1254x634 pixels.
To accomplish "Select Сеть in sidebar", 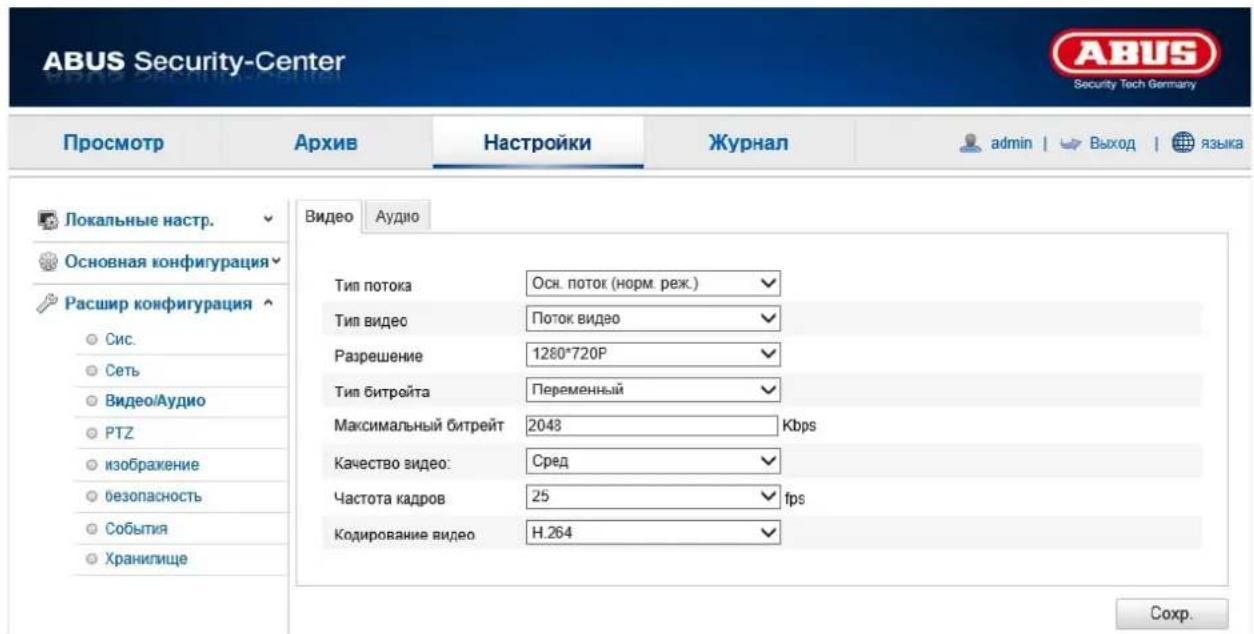I will click(x=122, y=371).
